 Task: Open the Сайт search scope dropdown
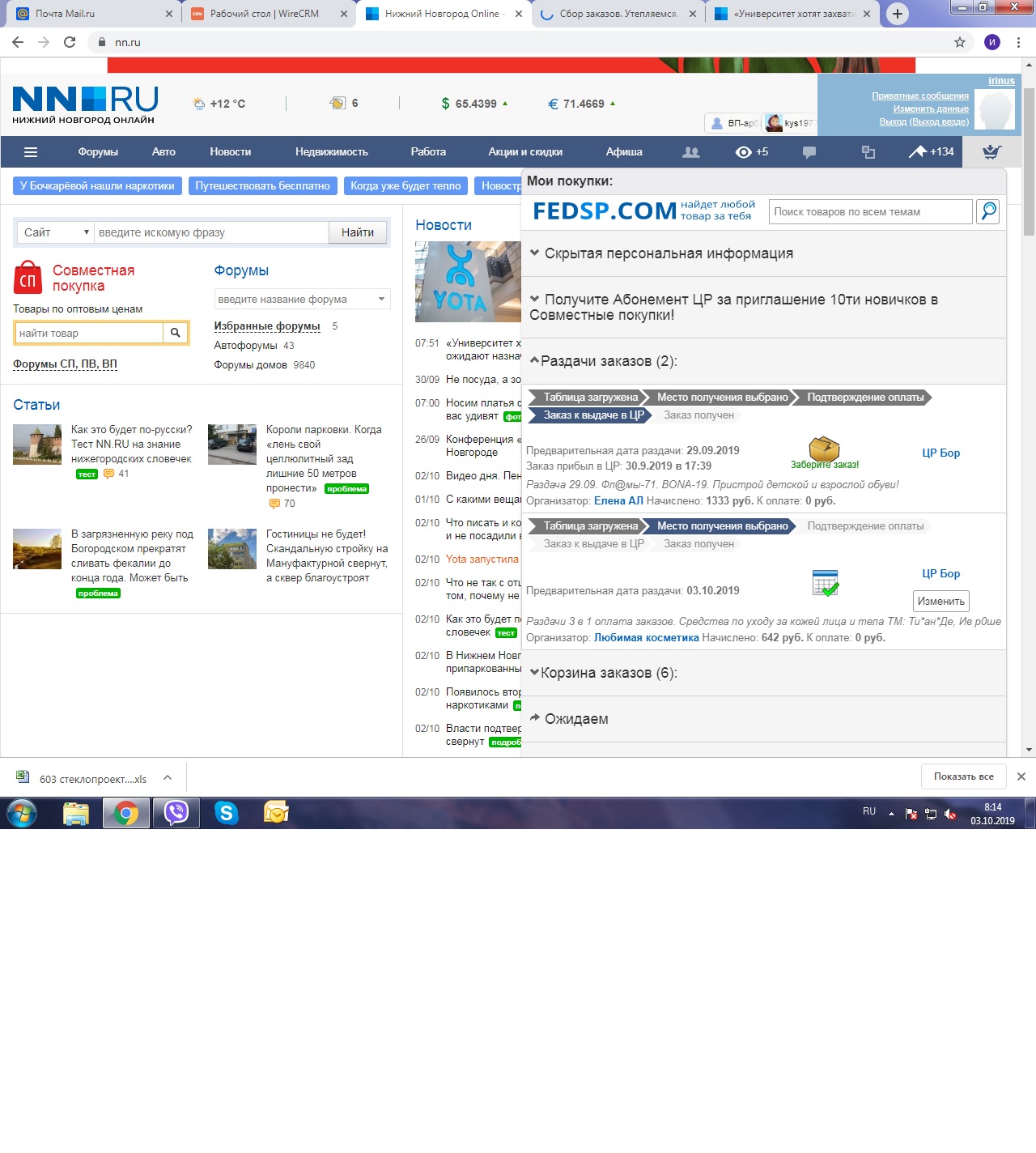[x=56, y=232]
